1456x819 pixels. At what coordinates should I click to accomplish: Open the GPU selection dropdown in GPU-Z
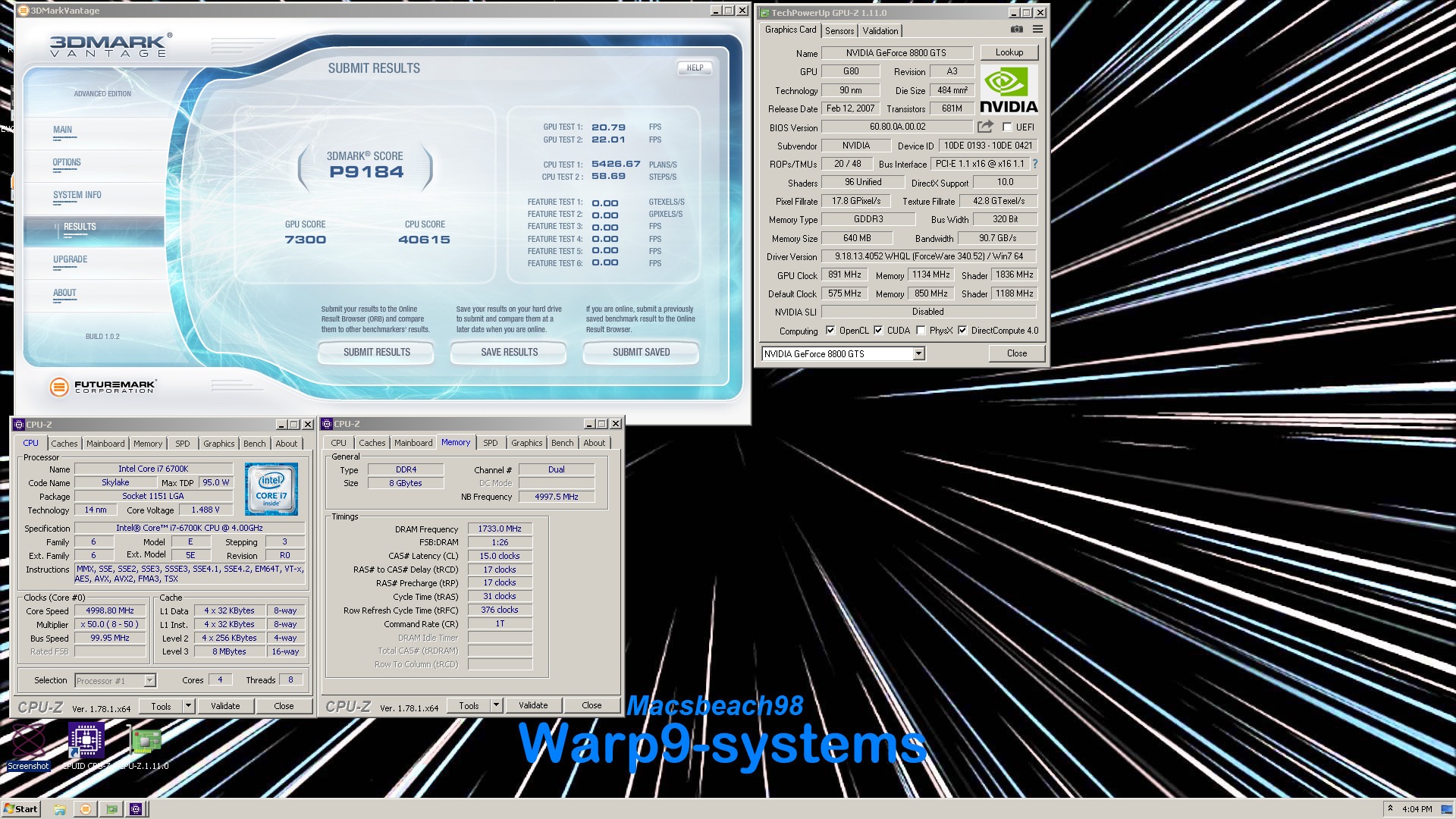tap(918, 354)
